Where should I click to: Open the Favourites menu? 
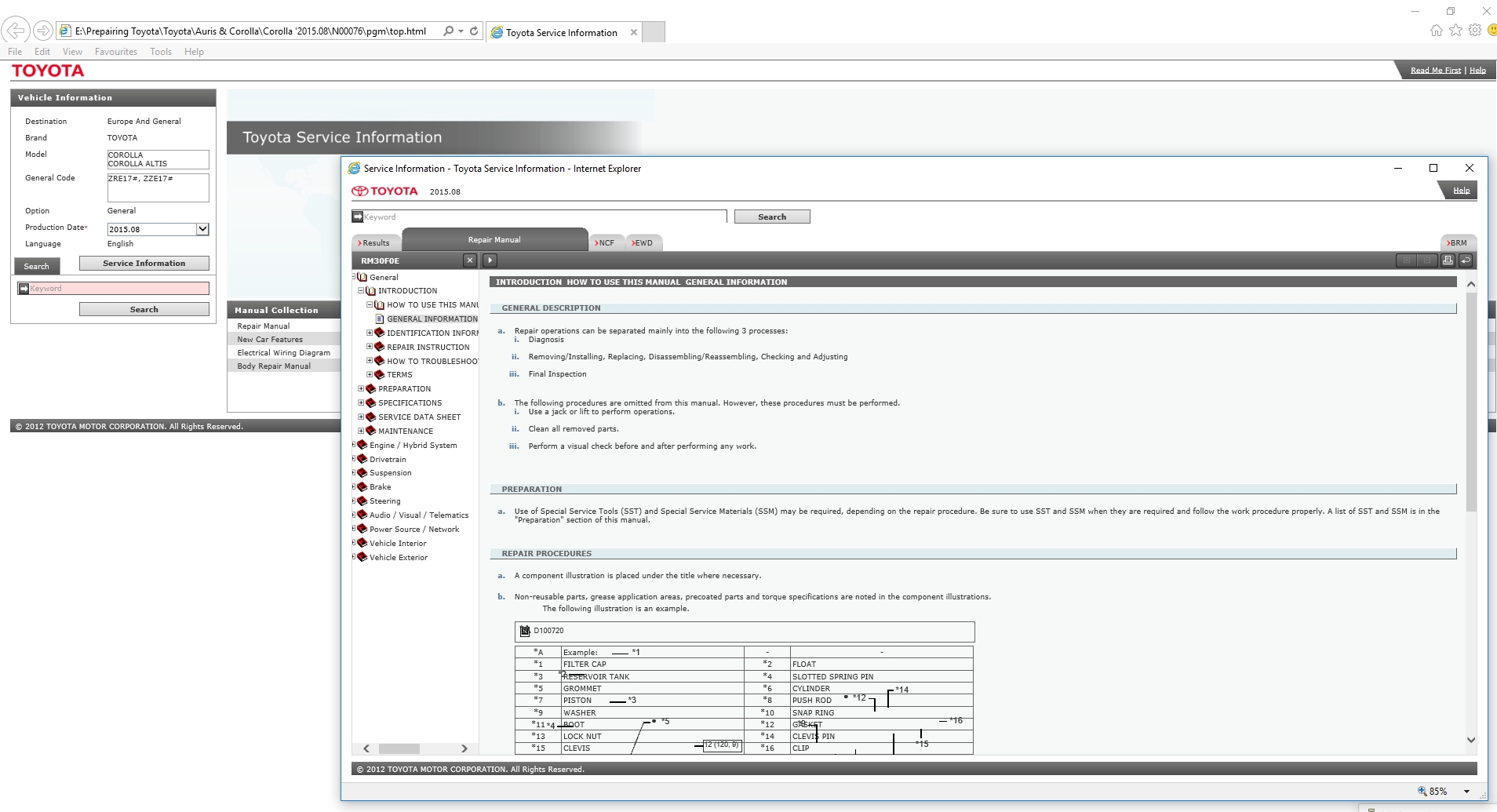click(x=115, y=52)
